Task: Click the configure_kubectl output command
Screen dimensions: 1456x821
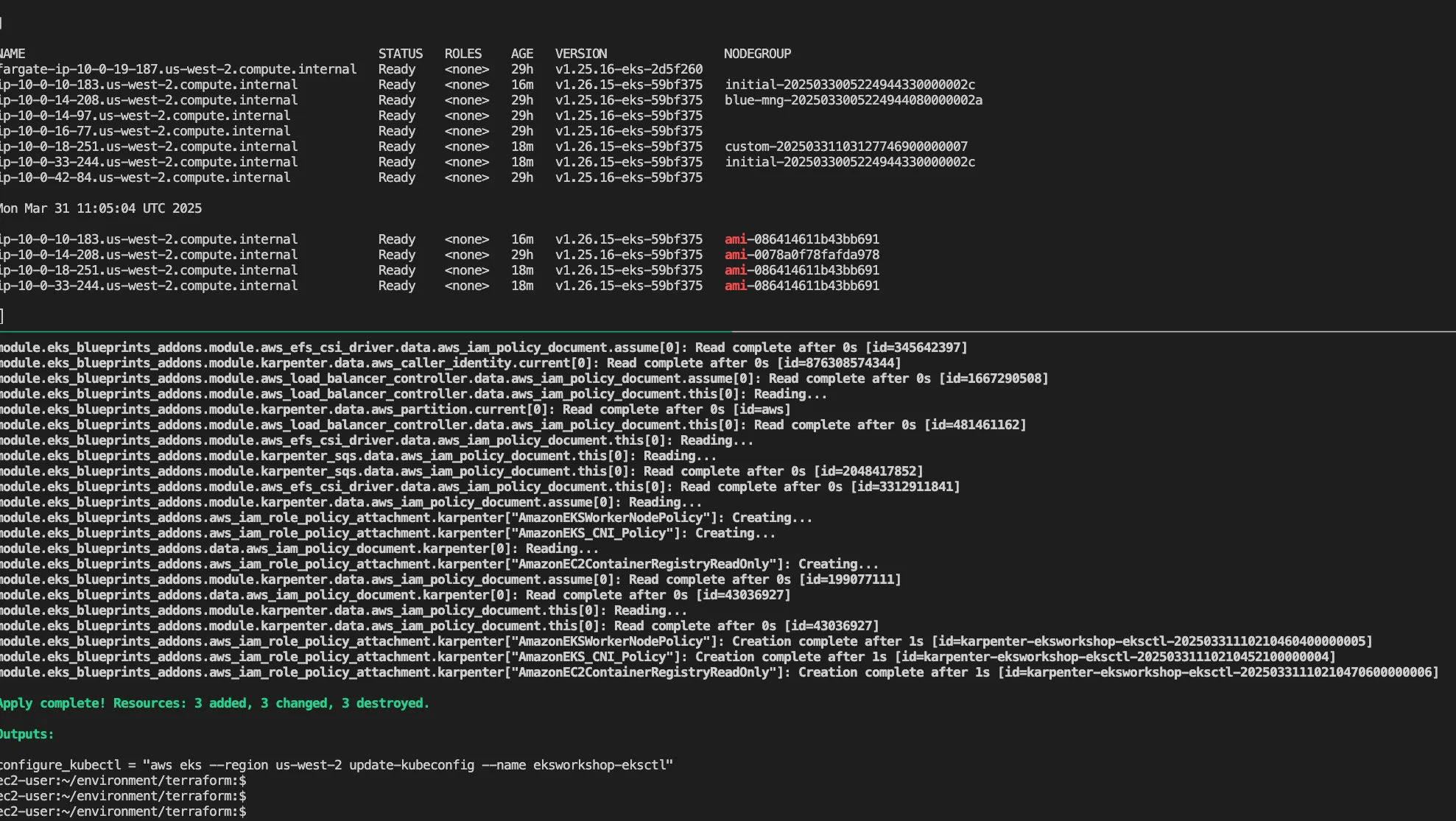Action: (337, 765)
